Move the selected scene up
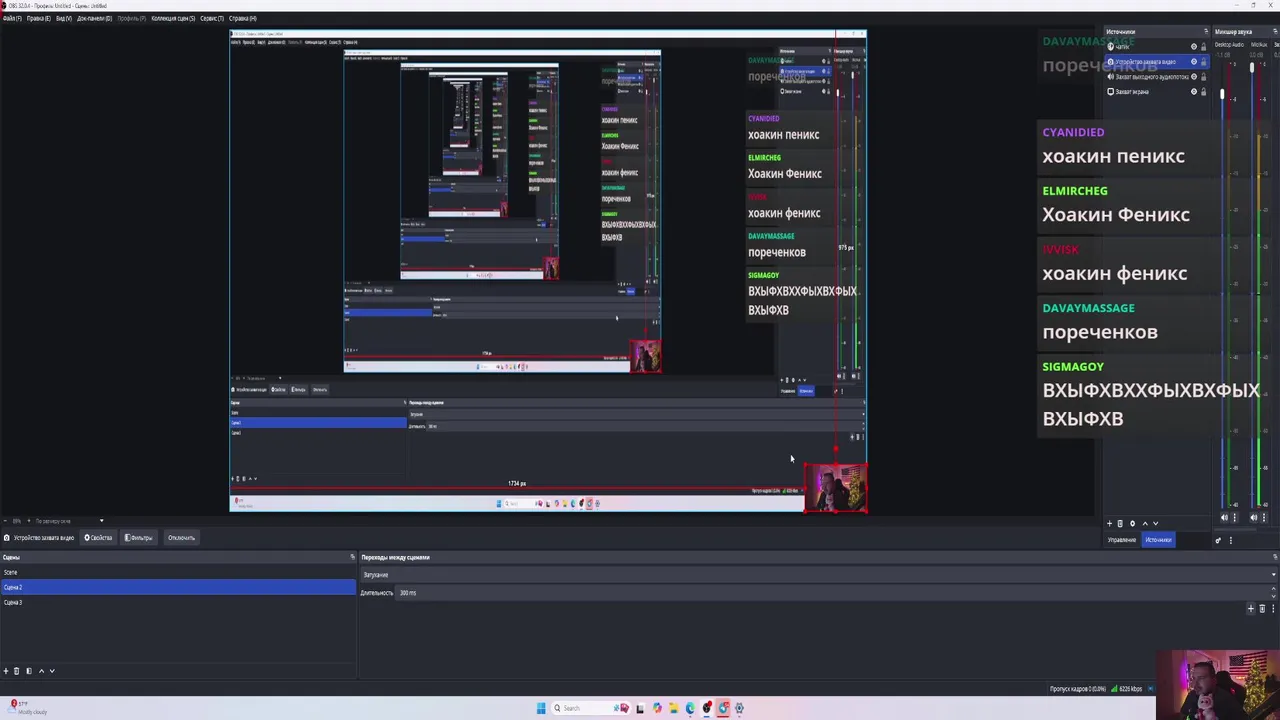The width and height of the screenshot is (1280, 720). click(x=41, y=671)
